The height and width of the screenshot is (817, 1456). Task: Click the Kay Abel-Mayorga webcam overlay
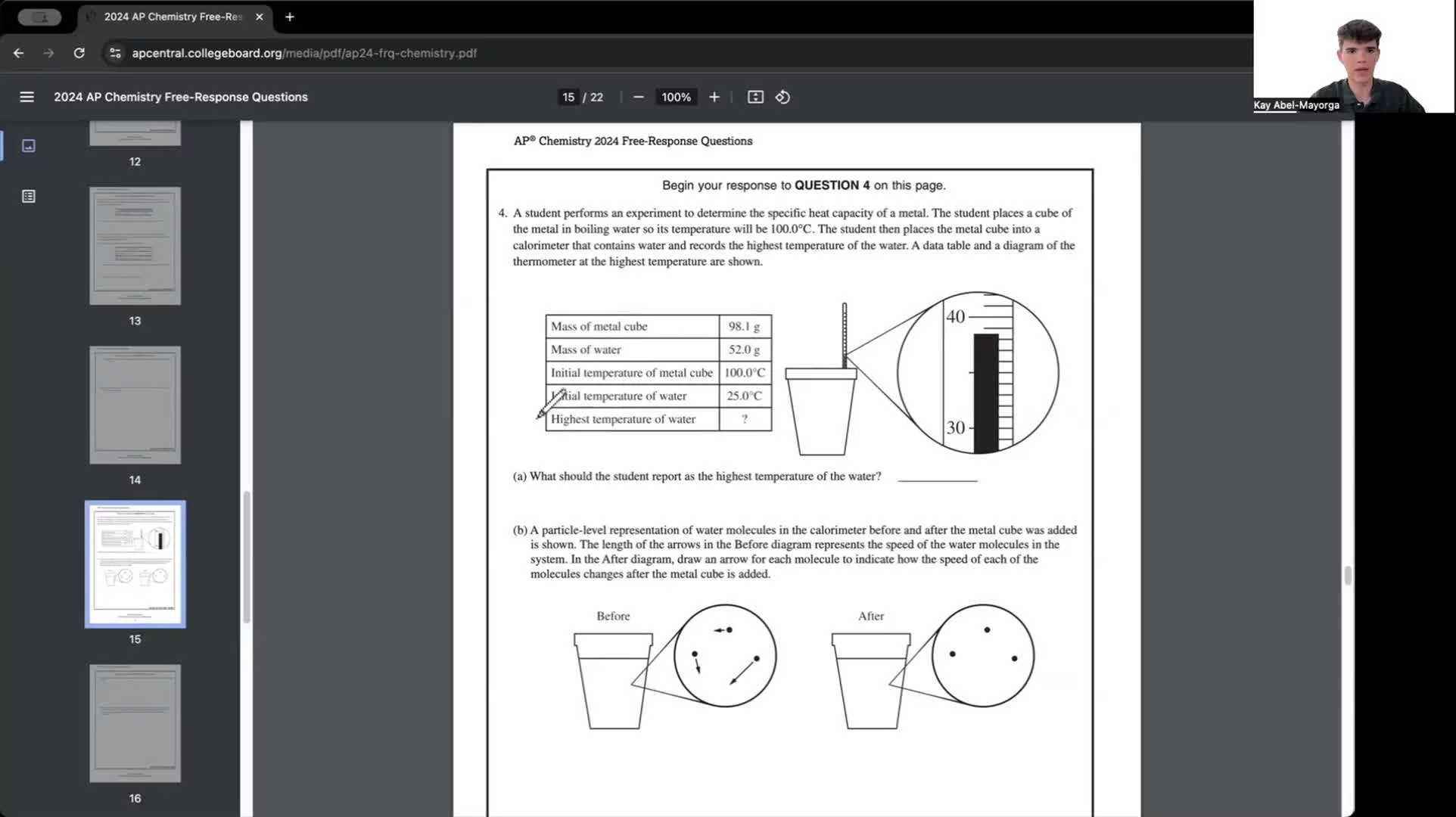pos(1354,57)
